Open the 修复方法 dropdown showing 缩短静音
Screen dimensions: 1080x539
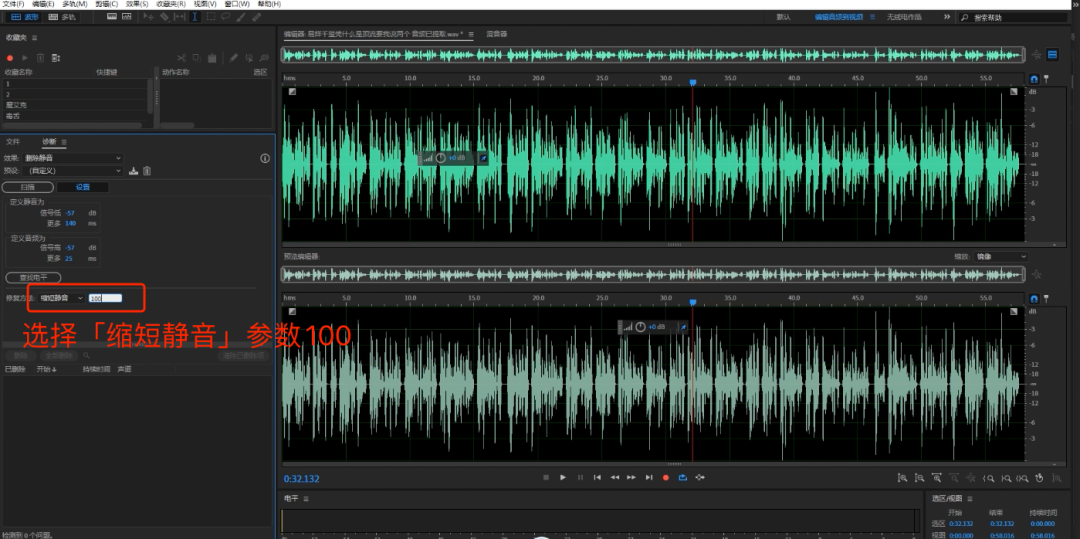click(x=61, y=298)
